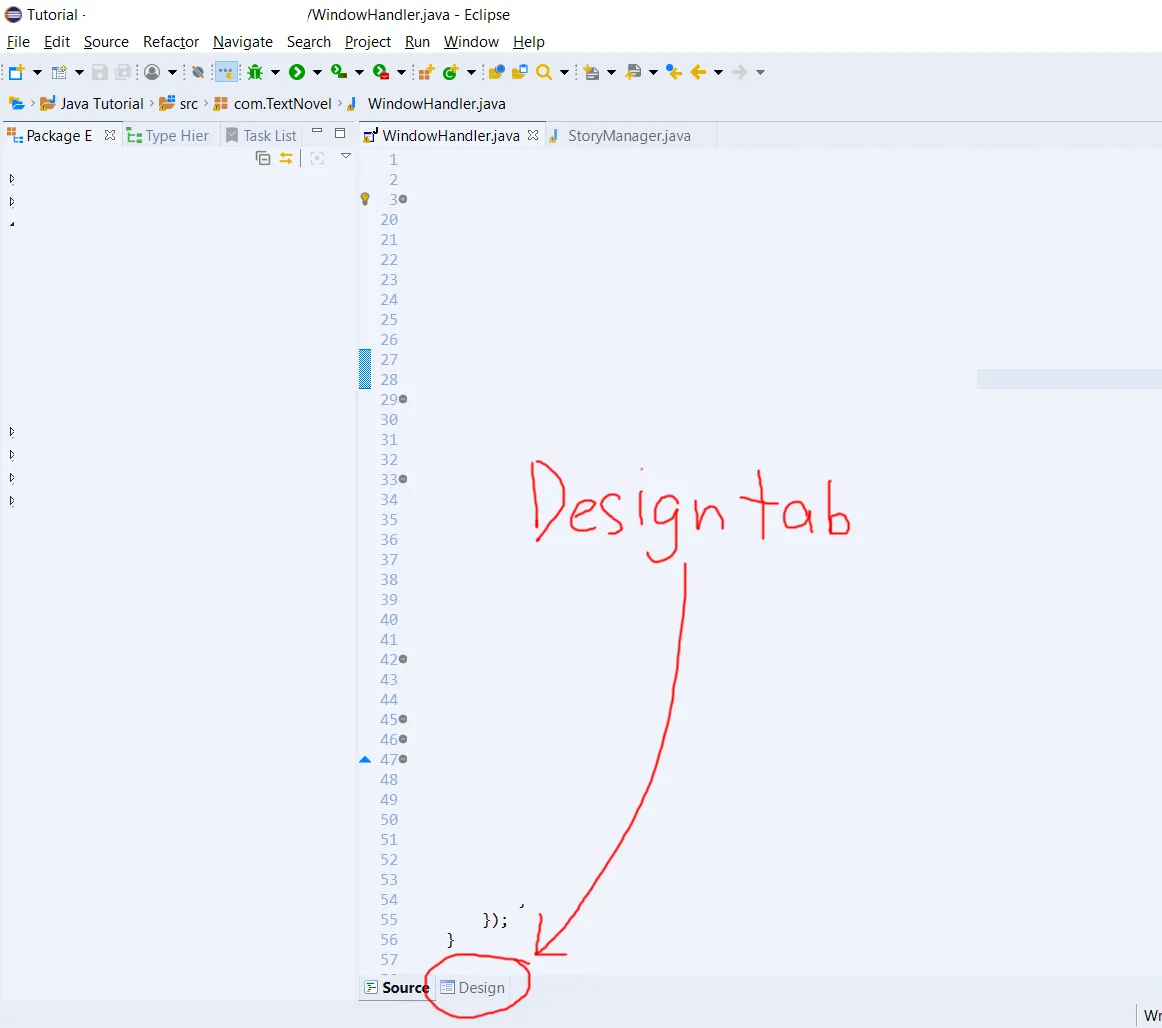Click line number 27 in the gutter
This screenshot has width=1162, height=1028.
389,359
